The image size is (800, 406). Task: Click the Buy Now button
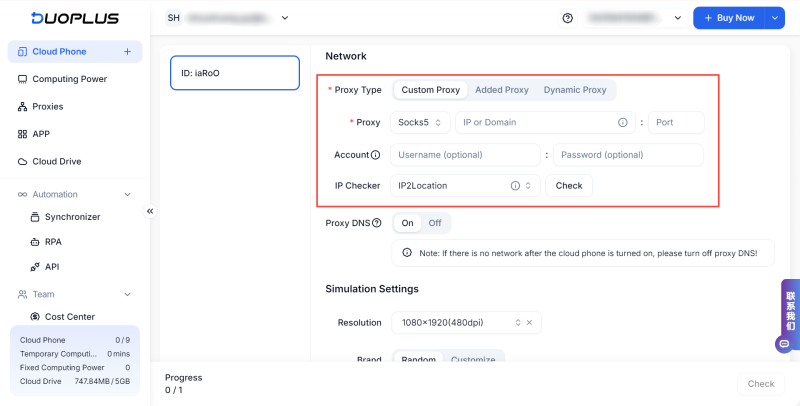(x=729, y=18)
